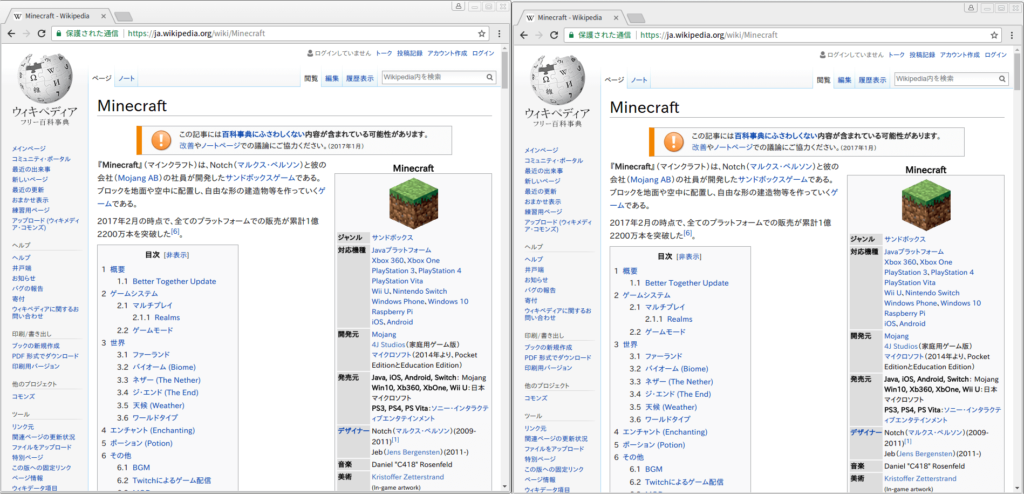Select the 閲覧 tab in the left window

311,78
